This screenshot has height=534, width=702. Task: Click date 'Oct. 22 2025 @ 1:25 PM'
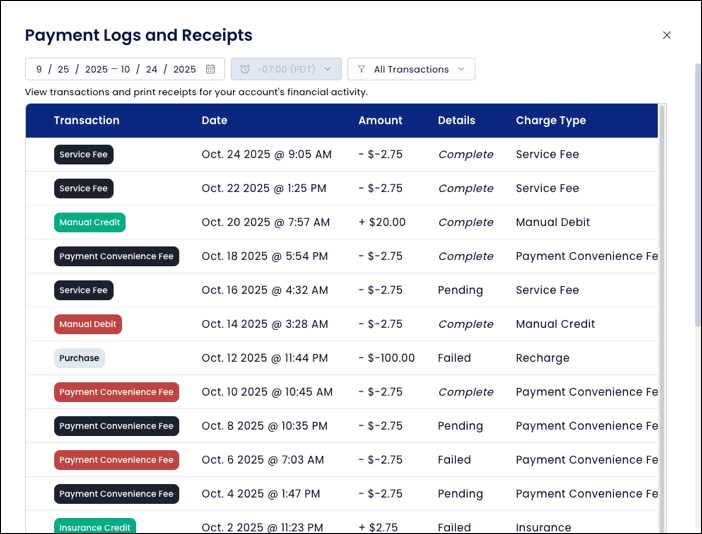(264, 188)
